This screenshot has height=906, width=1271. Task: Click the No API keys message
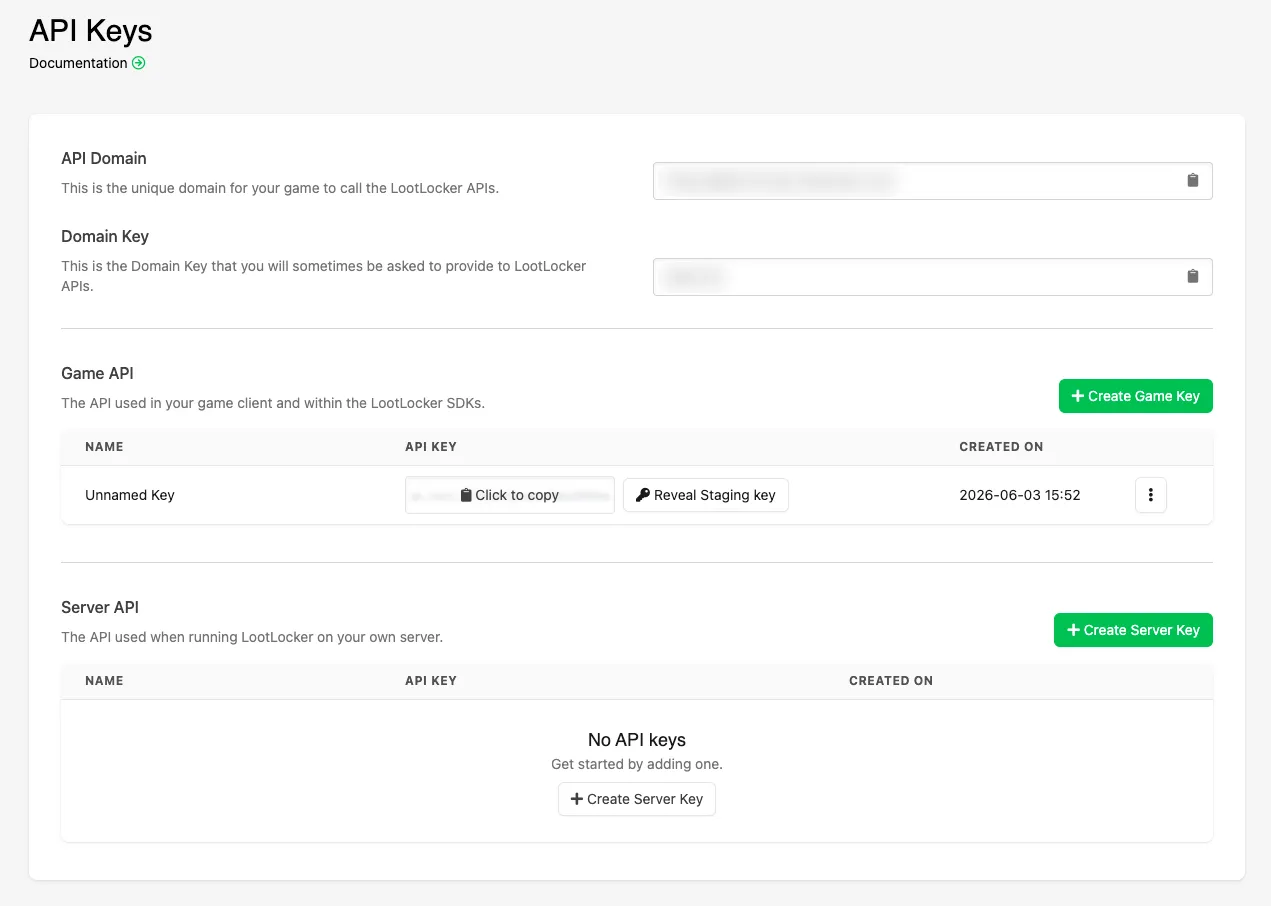point(637,740)
